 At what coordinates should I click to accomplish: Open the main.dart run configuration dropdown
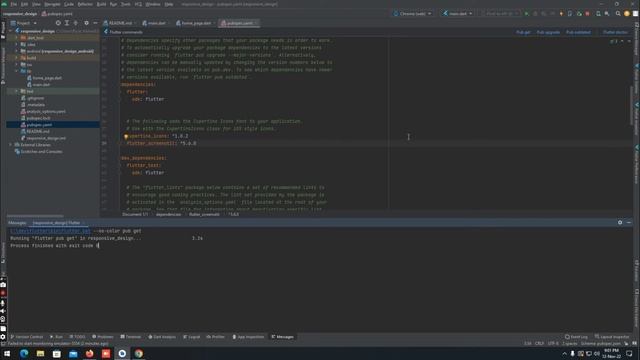click(458, 13)
